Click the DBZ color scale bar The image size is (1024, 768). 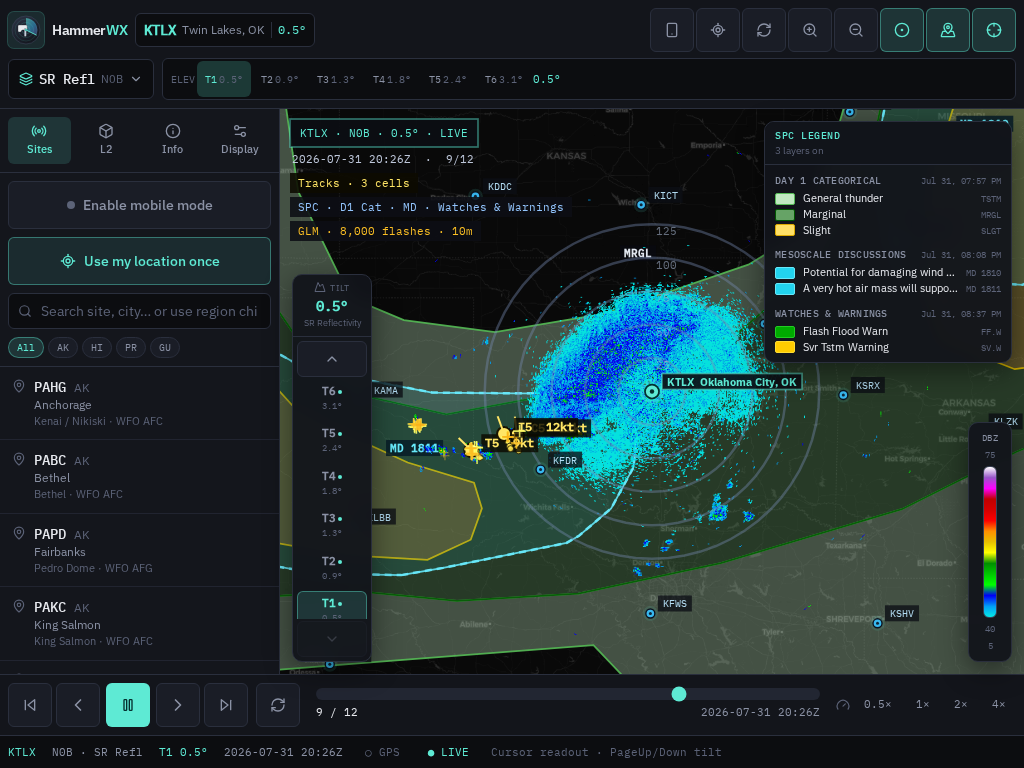[x=990, y=542]
